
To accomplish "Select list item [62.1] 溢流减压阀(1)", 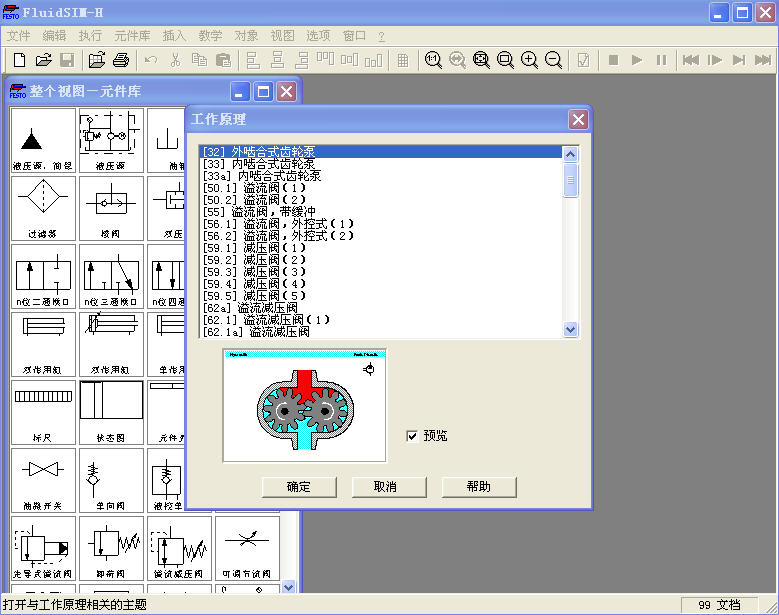I will tap(382, 319).
